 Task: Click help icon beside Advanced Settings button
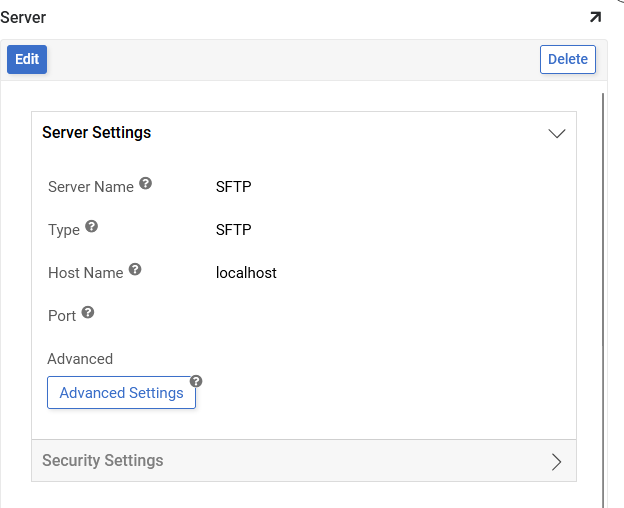(x=196, y=381)
